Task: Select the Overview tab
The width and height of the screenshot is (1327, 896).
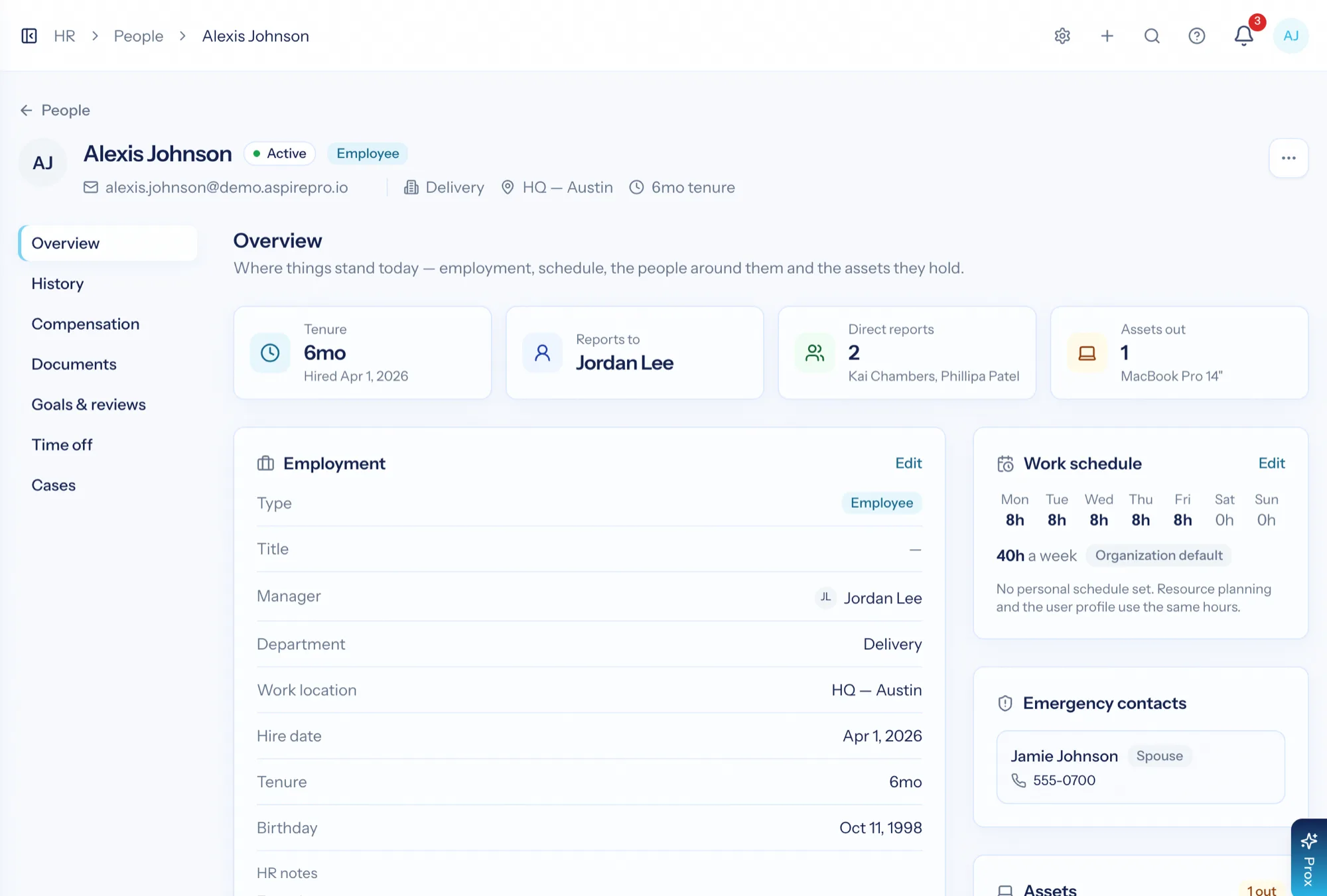Action: 108,243
